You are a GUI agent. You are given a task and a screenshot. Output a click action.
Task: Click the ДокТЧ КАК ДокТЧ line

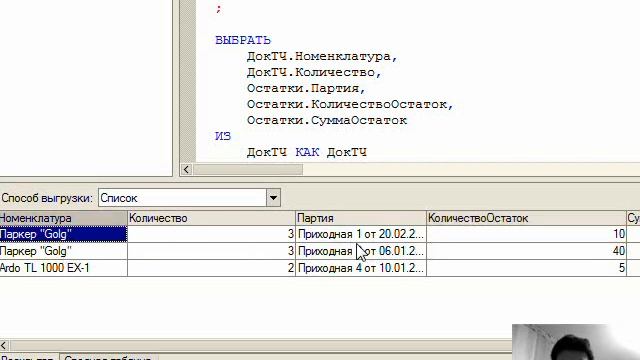point(307,152)
